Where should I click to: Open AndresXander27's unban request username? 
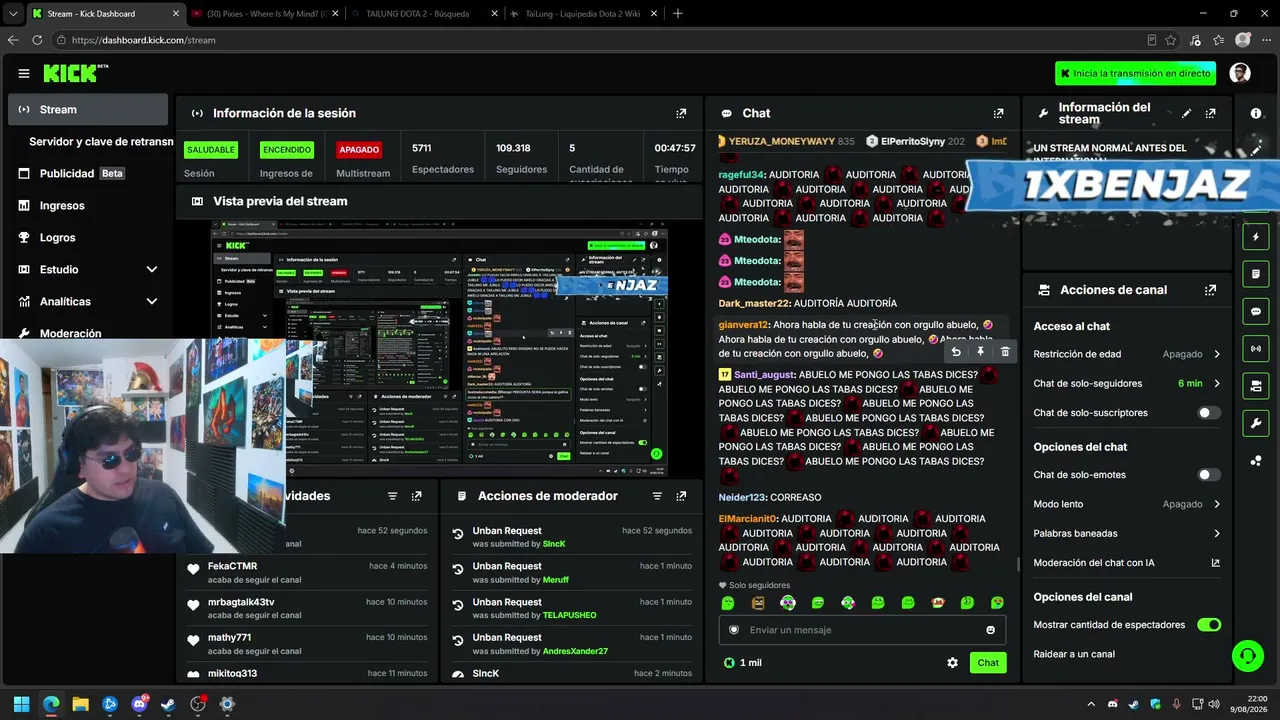[575, 652]
